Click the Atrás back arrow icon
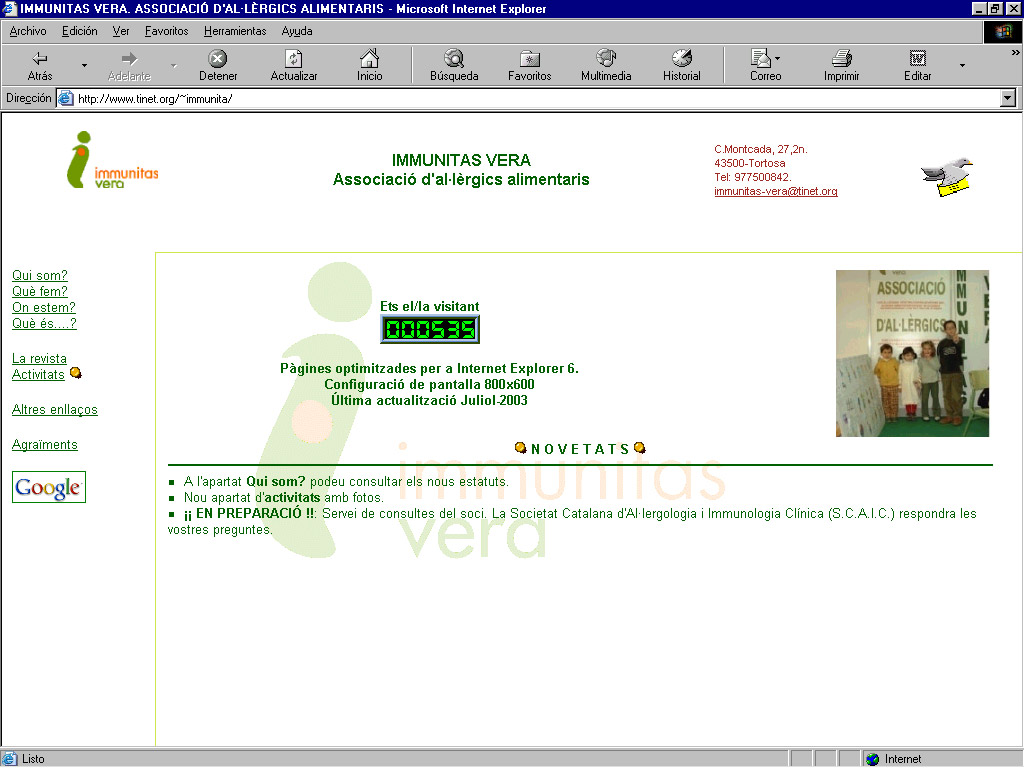The width and height of the screenshot is (1024, 768). click(x=40, y=59)
